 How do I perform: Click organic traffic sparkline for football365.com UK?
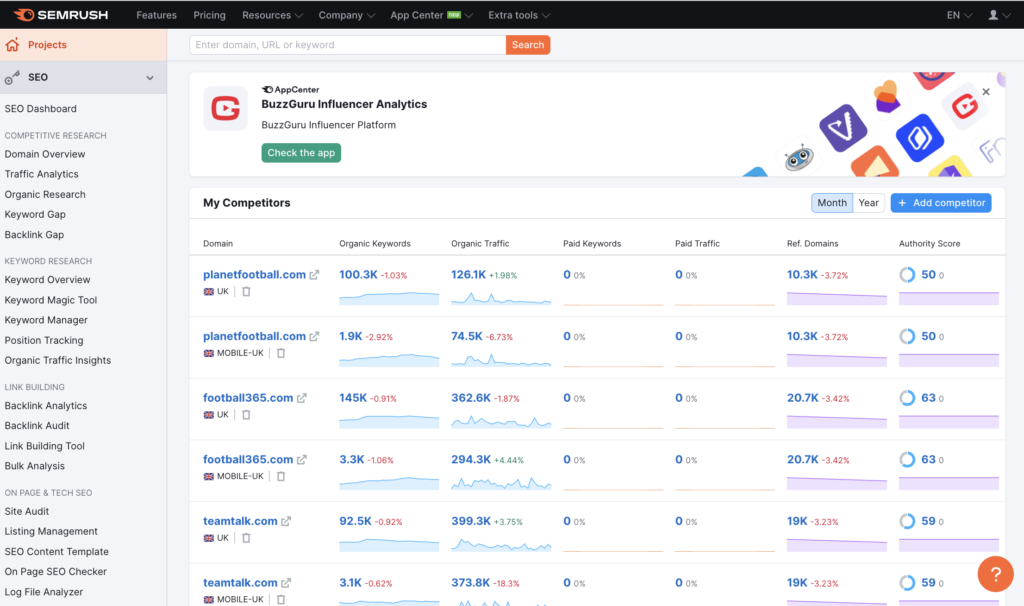tap(501, 421)
